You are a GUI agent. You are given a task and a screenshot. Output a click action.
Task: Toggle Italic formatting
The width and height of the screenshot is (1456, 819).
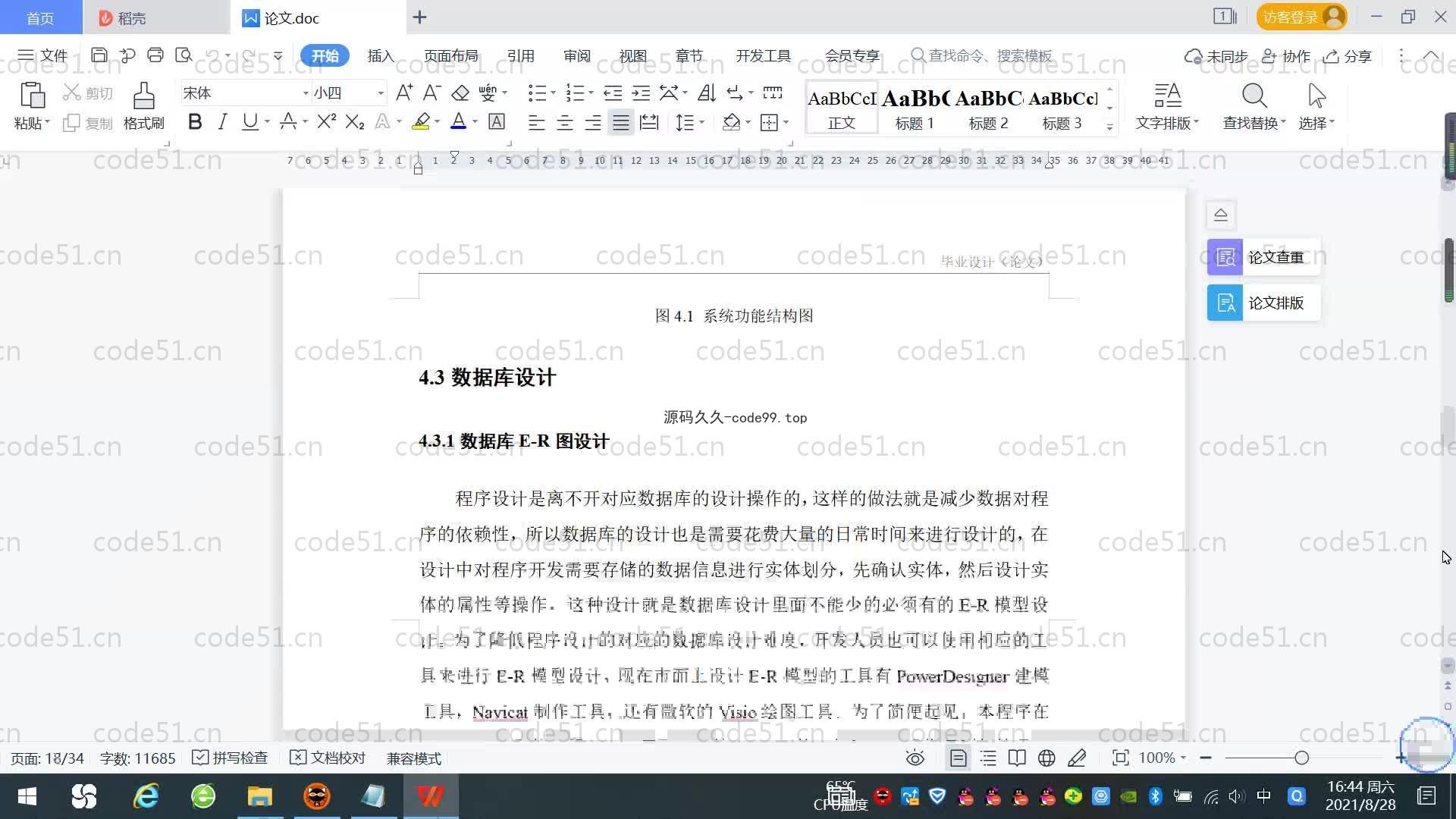pyautogui.click(x=222, y=122)
